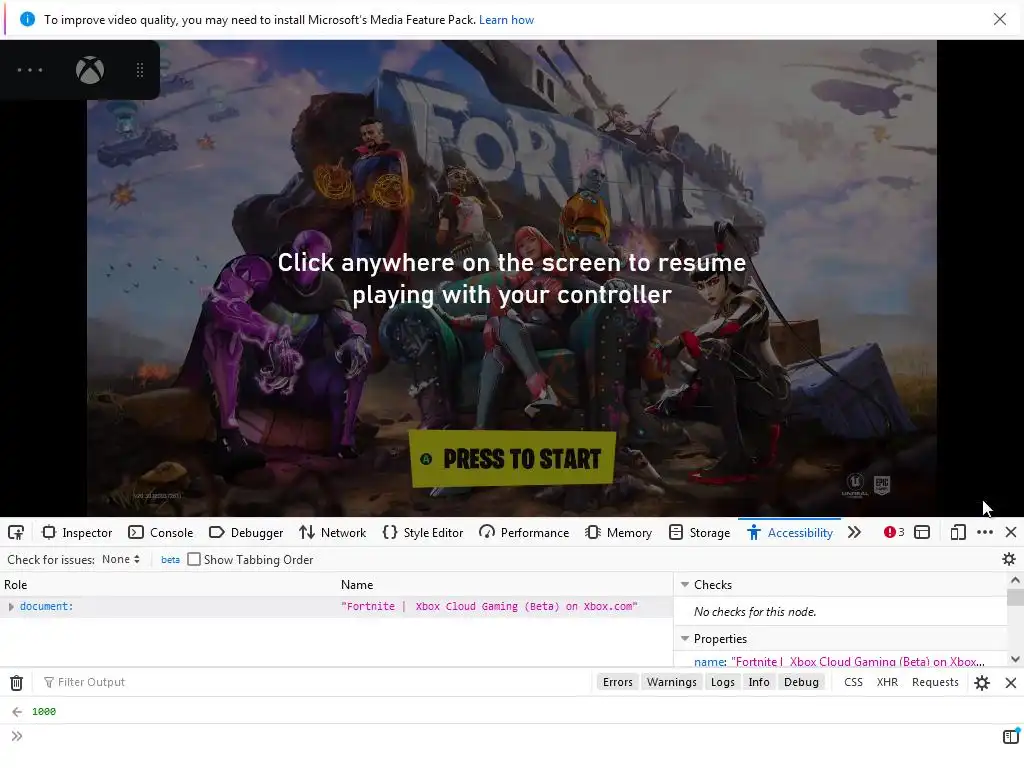Toggle the XHR filter
1024x768 pixels.
tap(887, 682)
